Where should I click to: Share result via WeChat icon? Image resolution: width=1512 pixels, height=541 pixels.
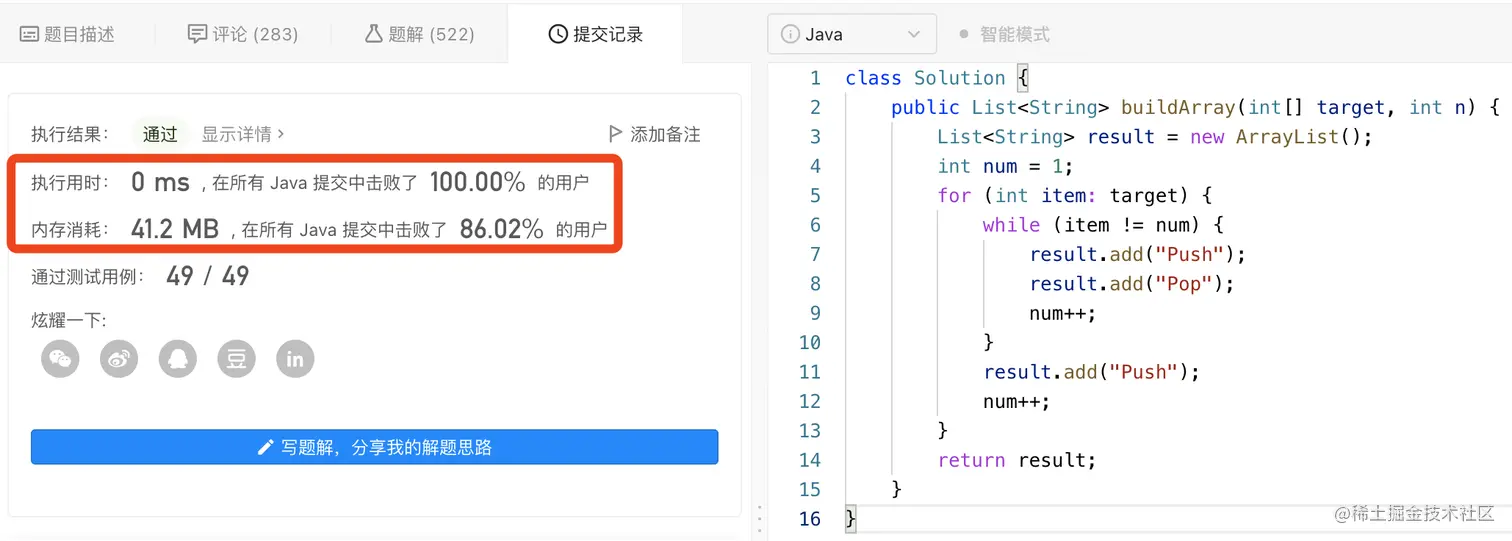(60, 359)
